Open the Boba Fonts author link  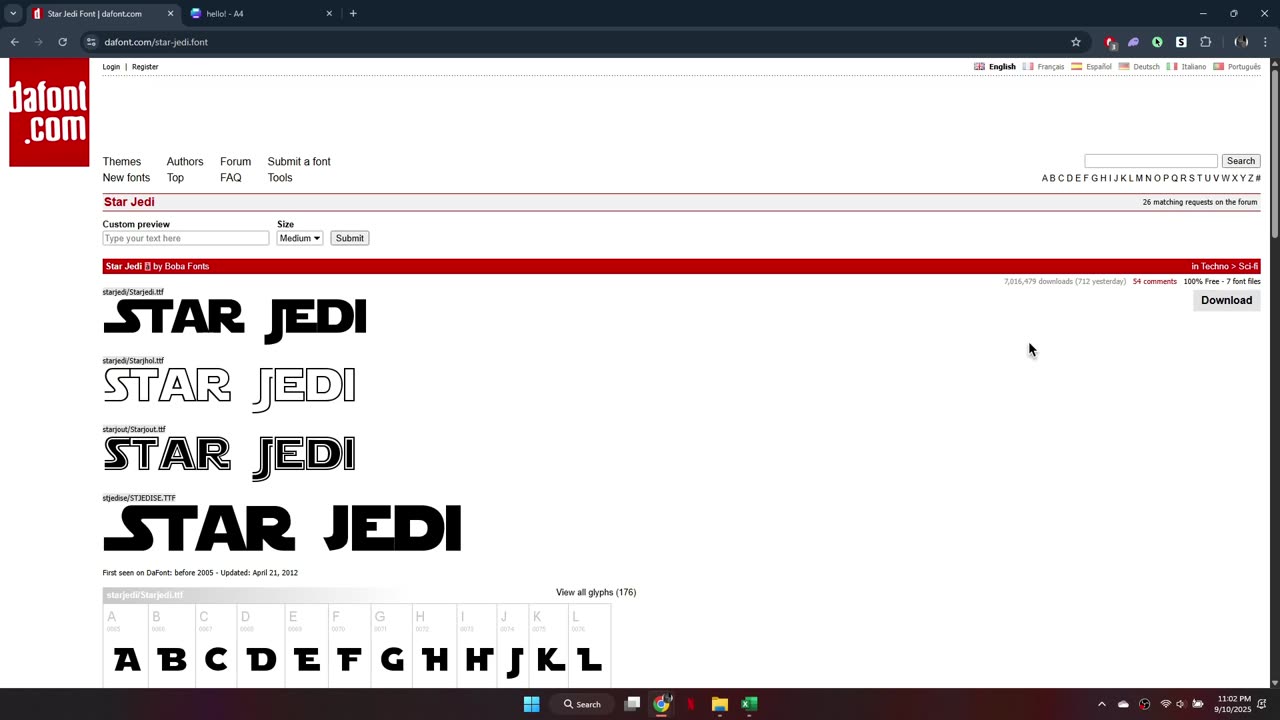coord(187,266)
